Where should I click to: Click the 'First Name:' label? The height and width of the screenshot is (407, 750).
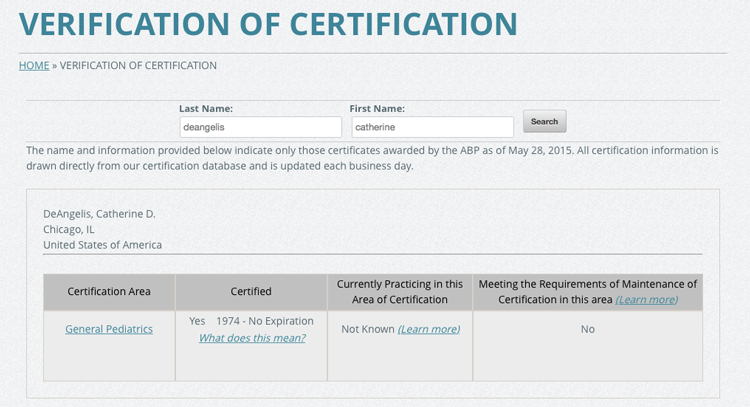tap(377, 108)
